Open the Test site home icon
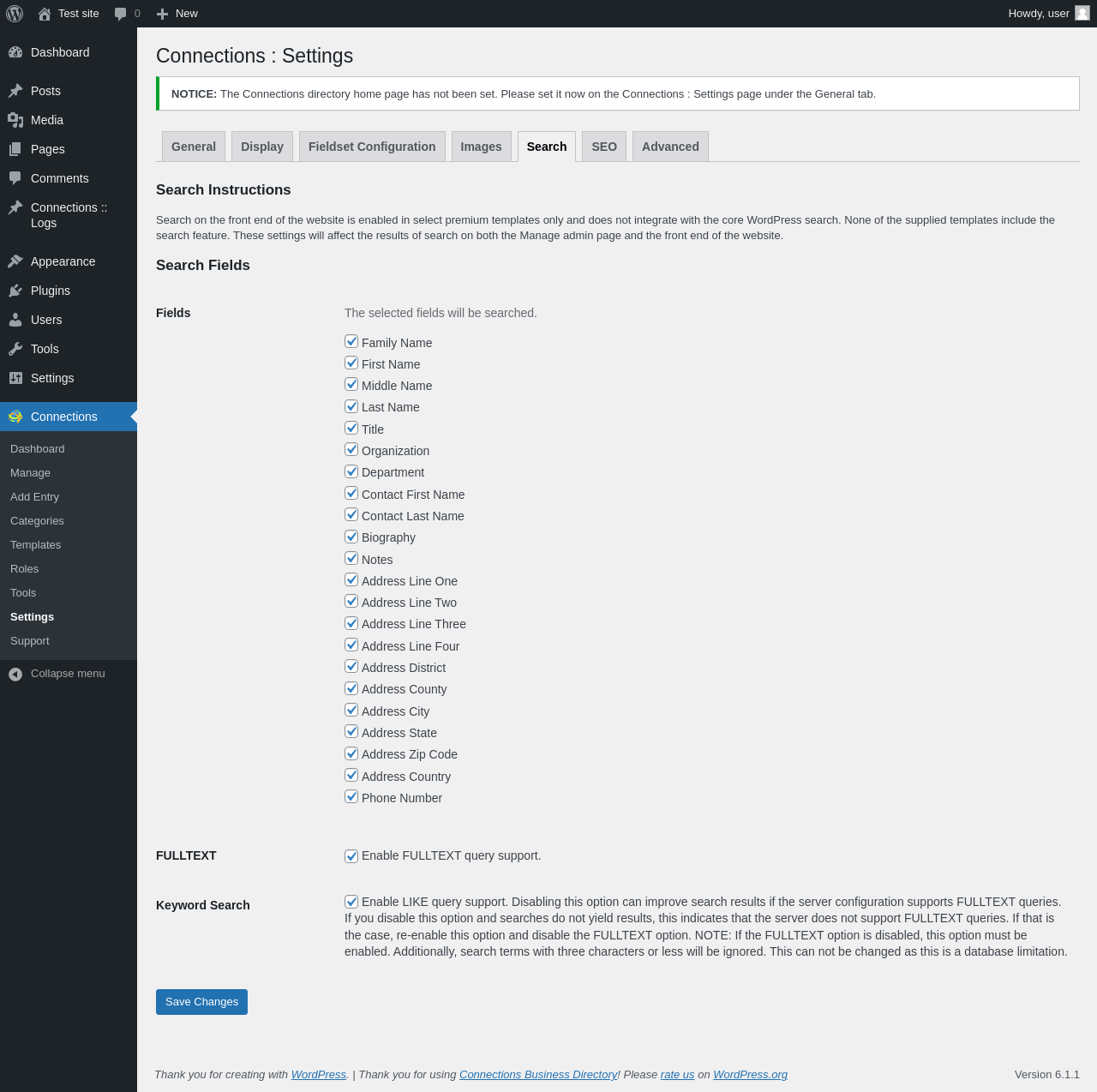Image resolution: width=1097 pixels, height=1092 pixels. click(x=45, y=14)
